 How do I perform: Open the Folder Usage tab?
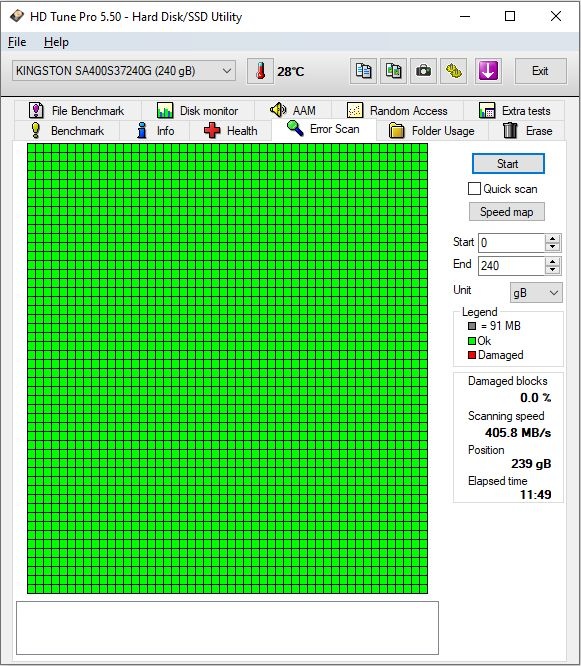[x=432, y=130]
